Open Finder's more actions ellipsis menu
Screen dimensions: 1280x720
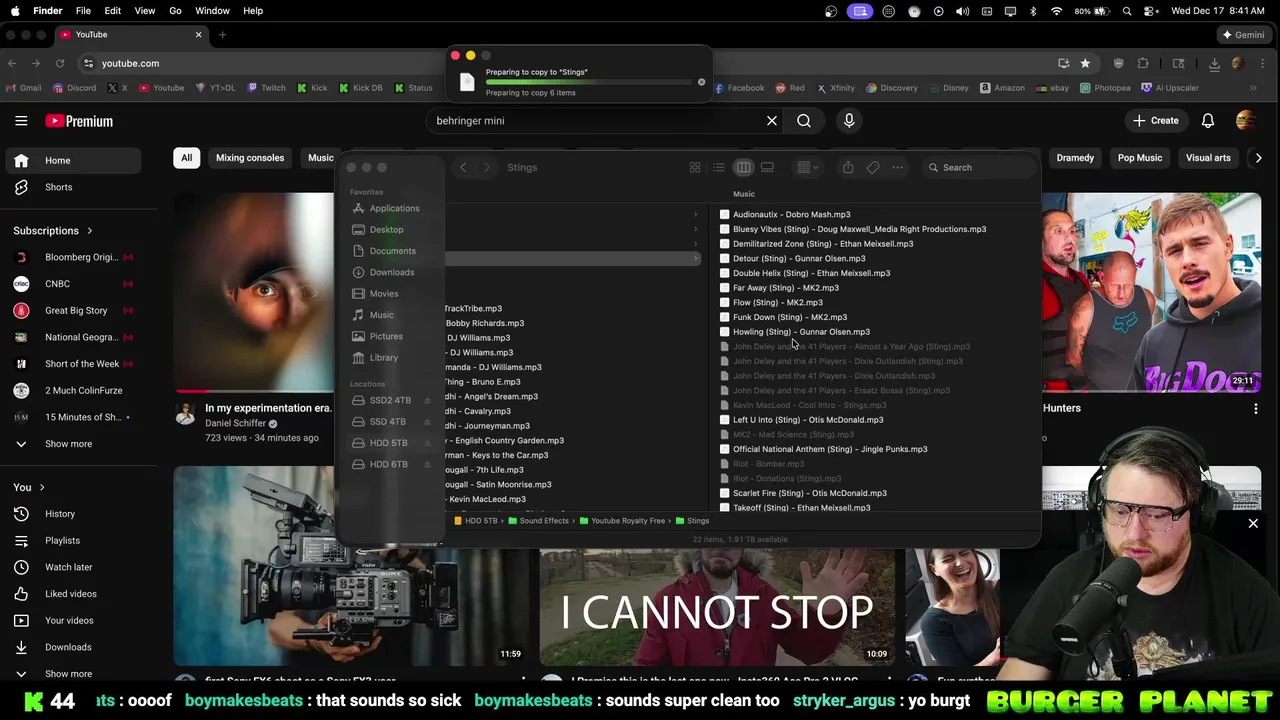tap(898, 167)
